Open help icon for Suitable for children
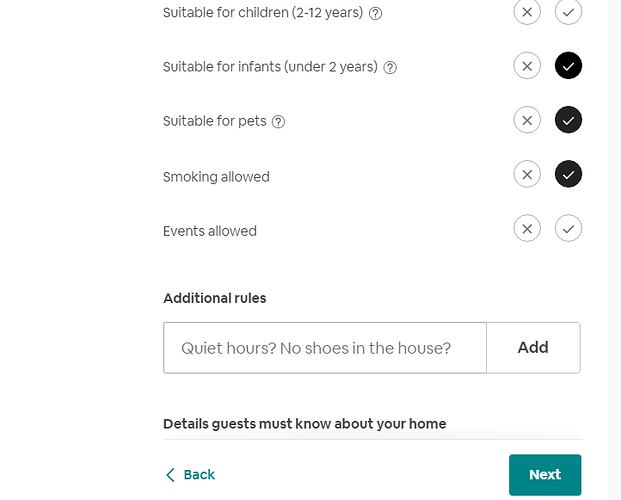 [x=375, y=14]
